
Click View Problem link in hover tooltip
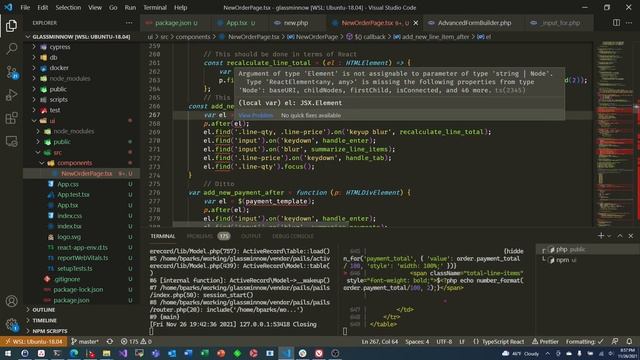click(256, 116)
